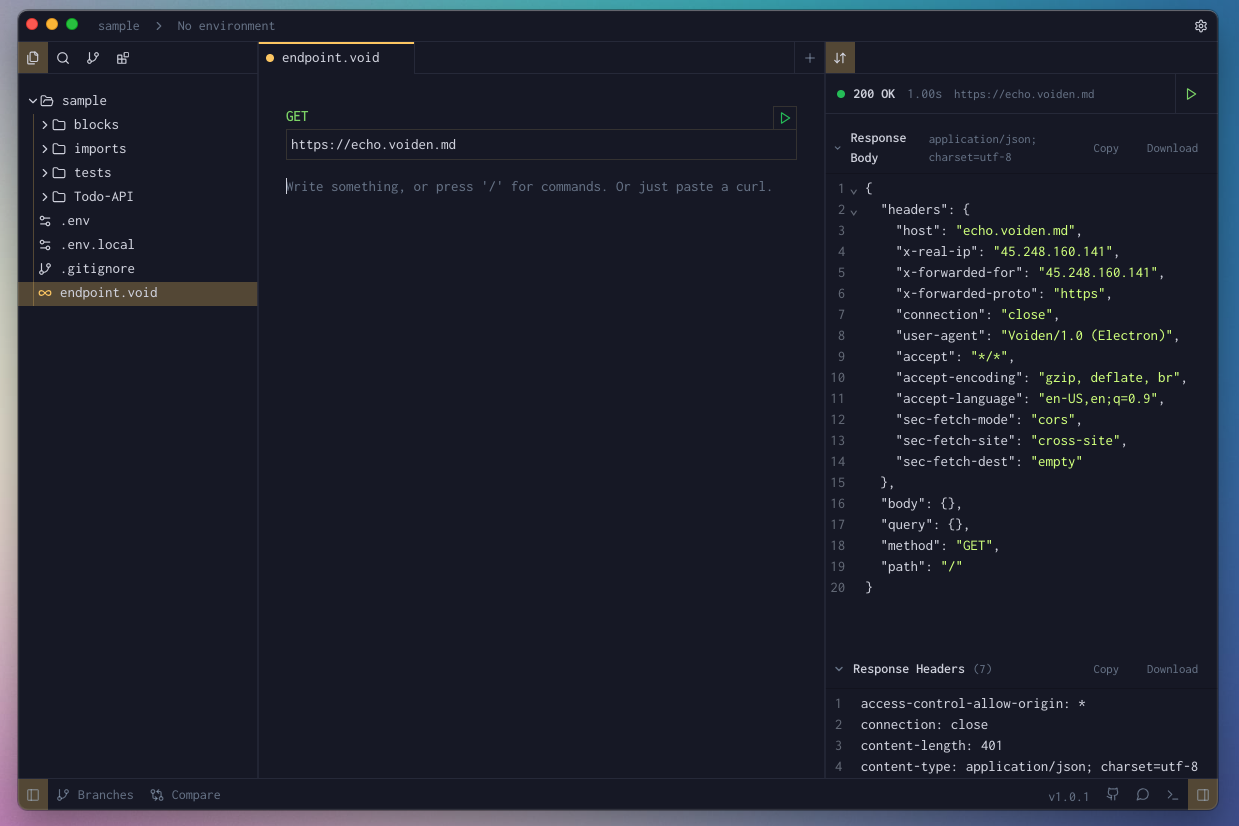Open the extensions blocks icon in sidebar
Image resolution: width=1239 pixels, height=826 pixels.
123,58
